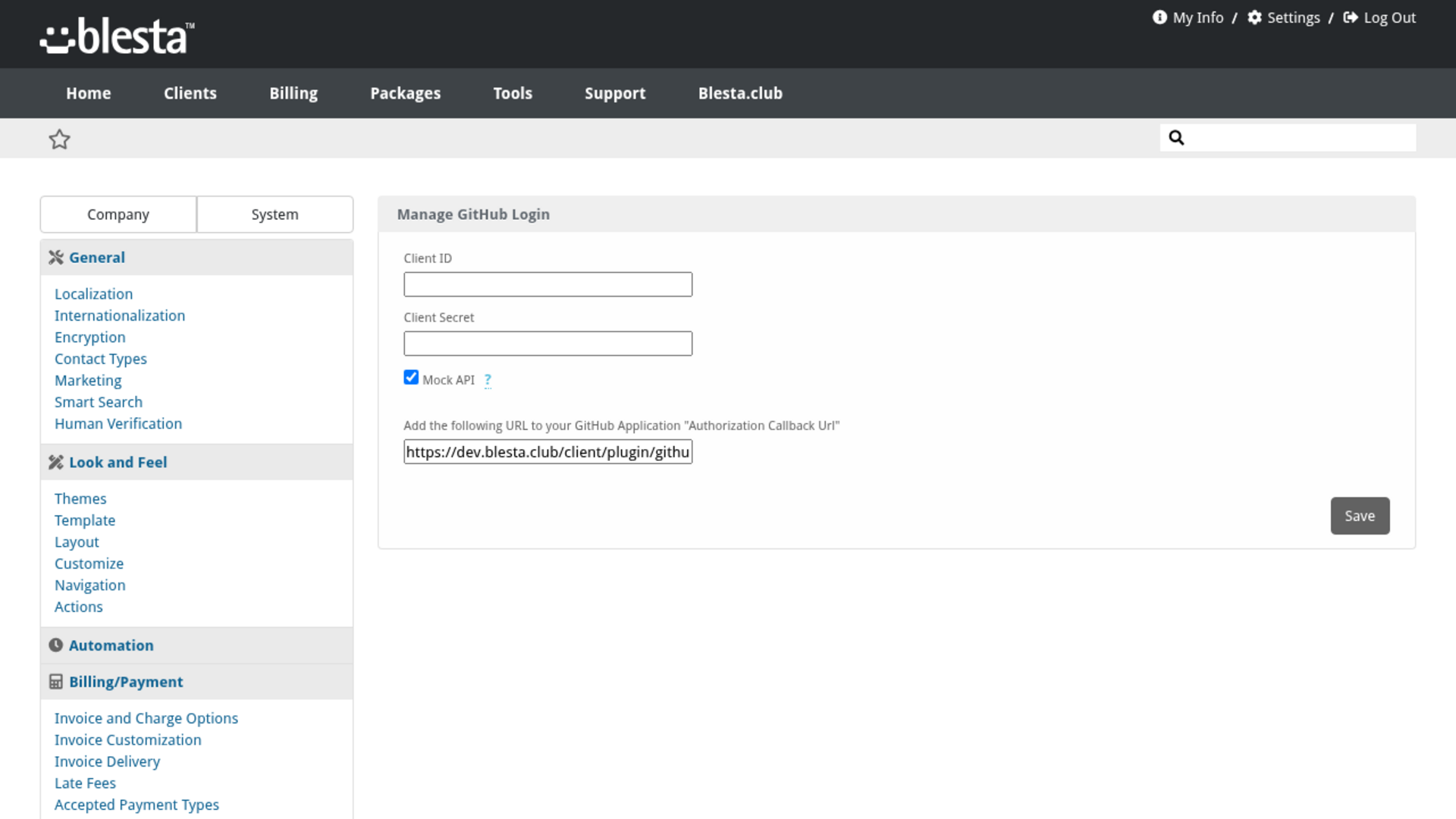Click the Blesta logo

tap(118, 36)
